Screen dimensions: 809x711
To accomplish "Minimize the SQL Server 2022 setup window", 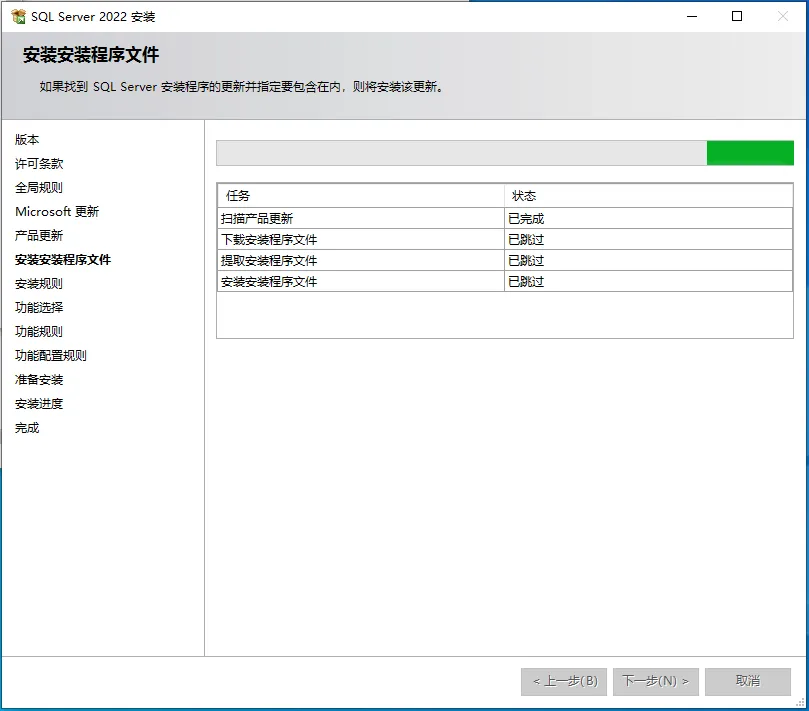I will click(x=692, y=17).
